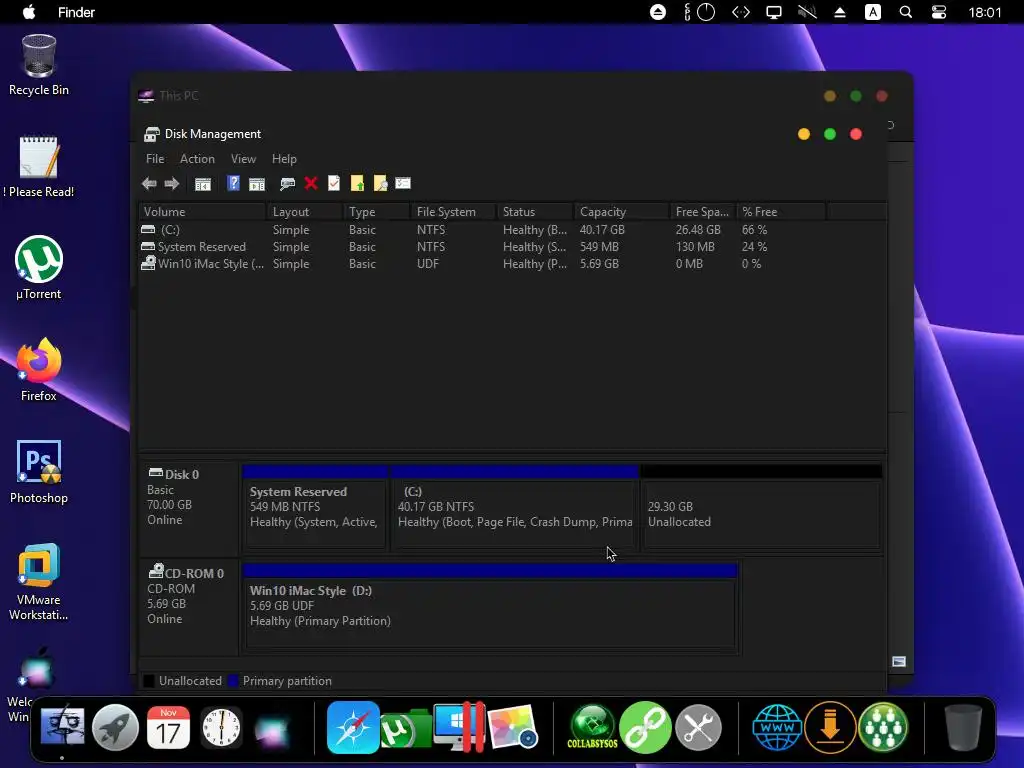Click the muted sound icon in menu bar
The width and height of the screenshot is (1024, 768).
point(807,12)
